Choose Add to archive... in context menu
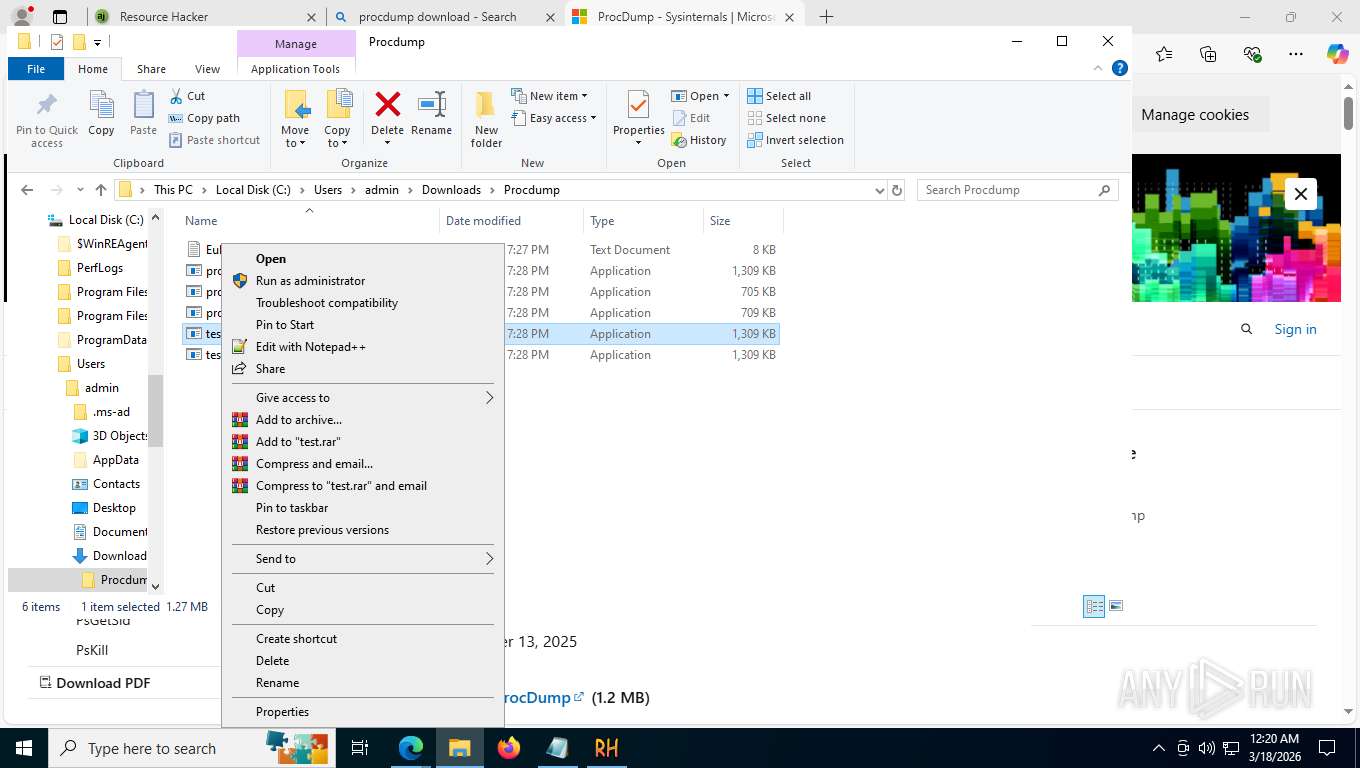 362,420
